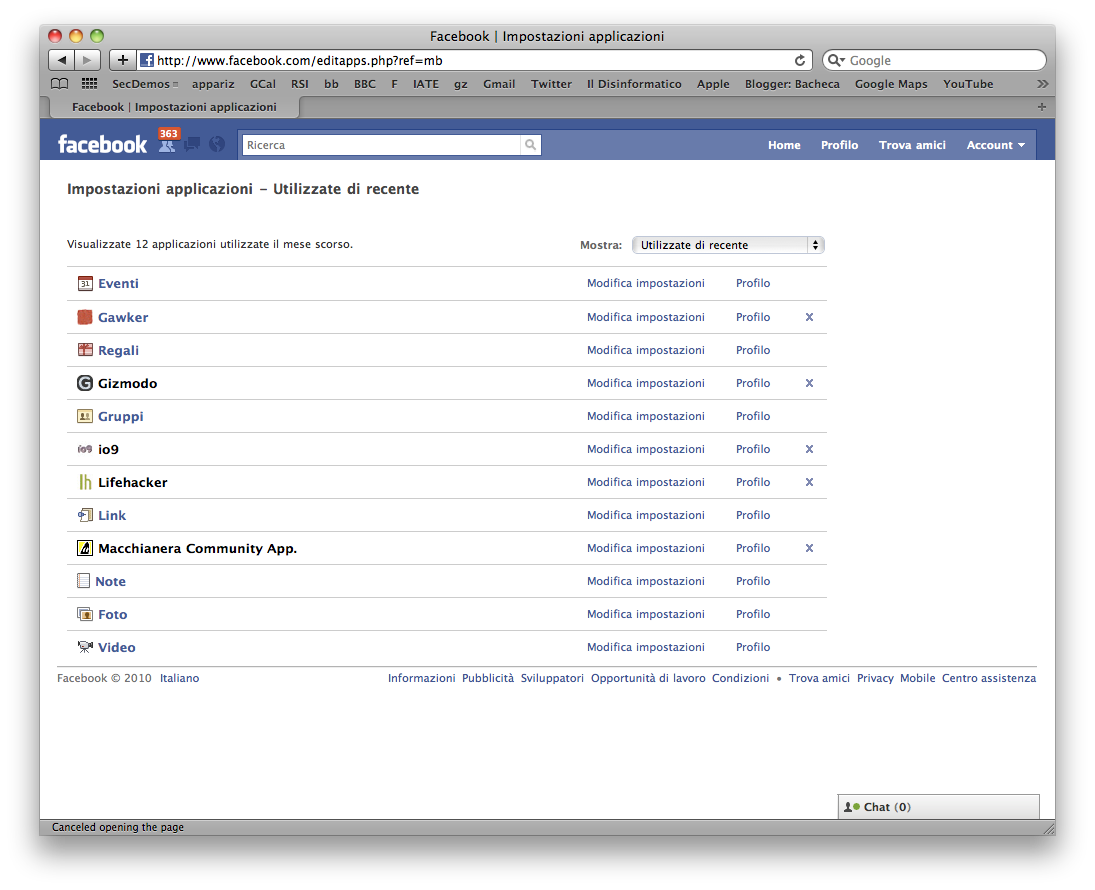Screen dimensions: 1095x890
Task: Open Profilo link in the Lifehacker row
Action: pos(753,482)
